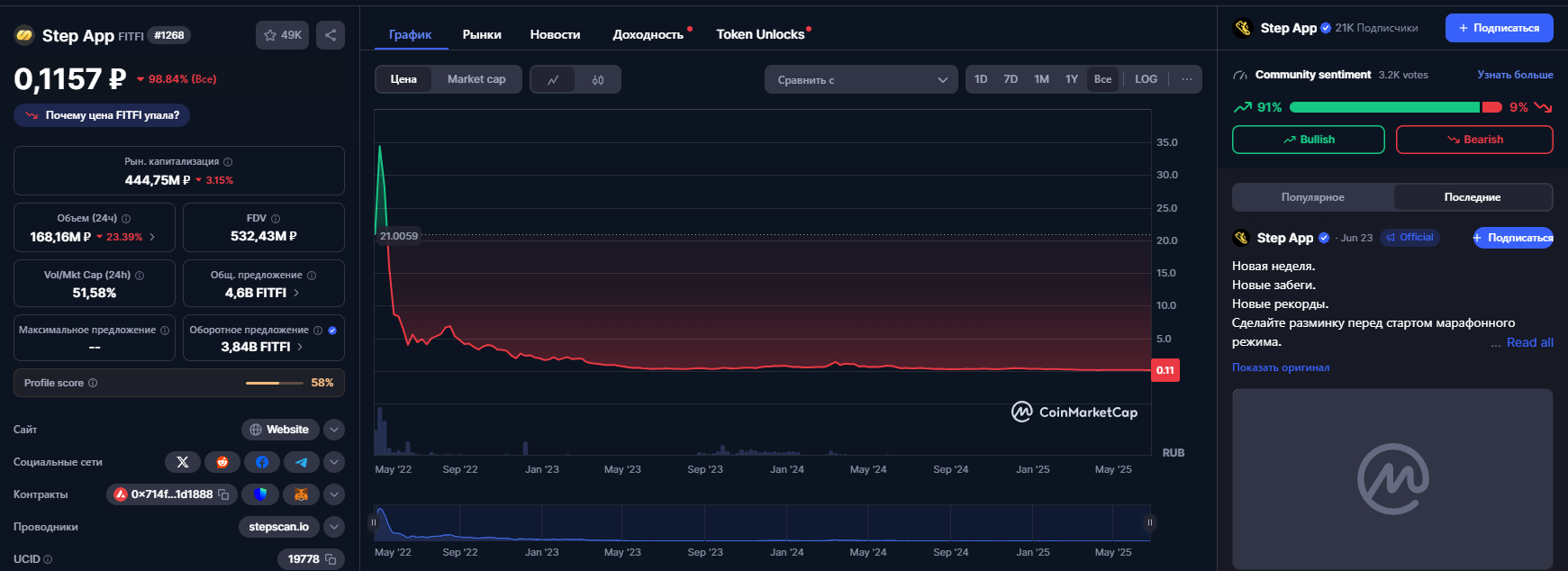Viewport: 1568px width, 571px height.
Task: Click the shield wallet icon in Контракты row
Action: pyautogui.click(x=260, y=494)
